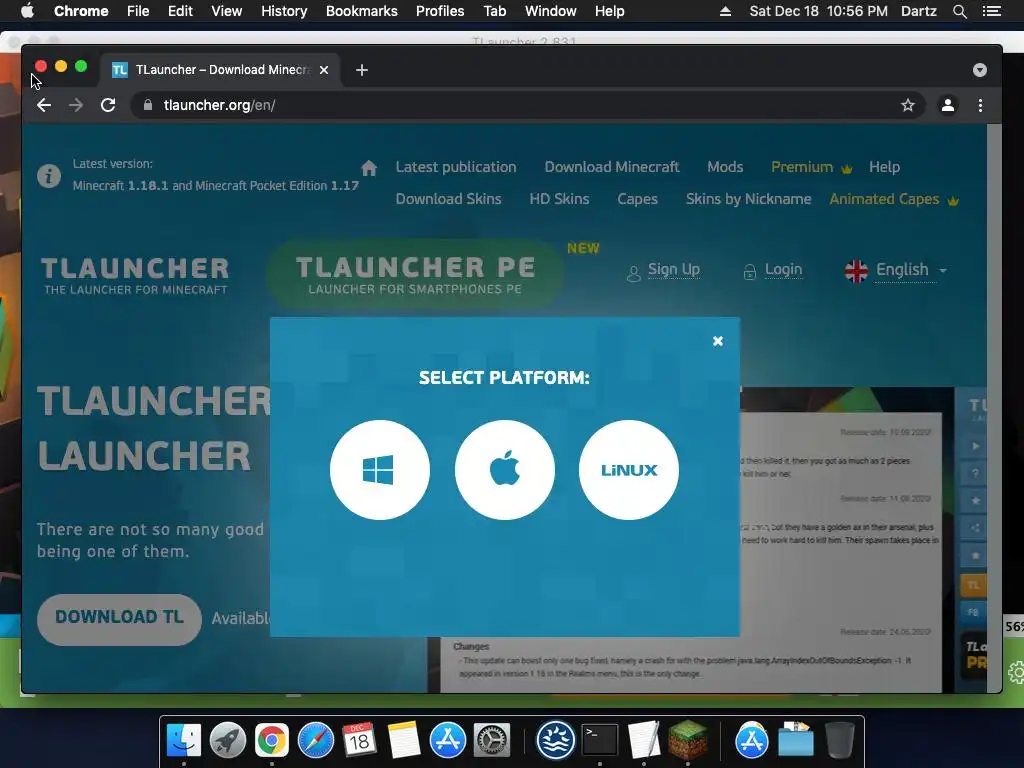Open the Profiles menu
This screenshot has width=1024, height=768.
point(440,11)
